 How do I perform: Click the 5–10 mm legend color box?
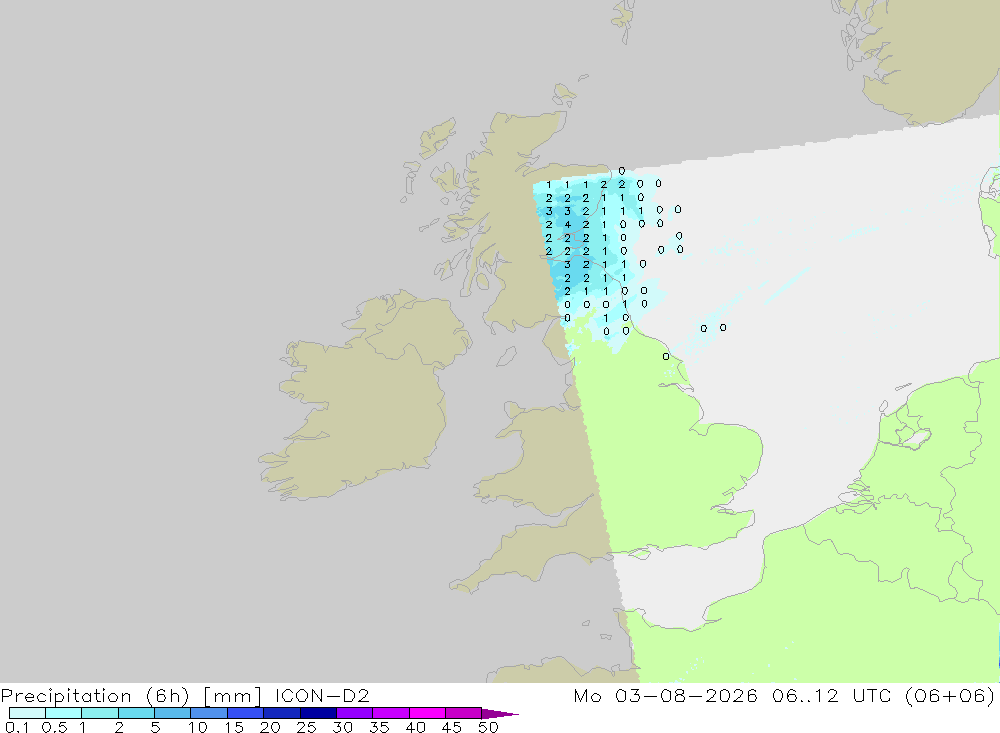pos(173,713)
